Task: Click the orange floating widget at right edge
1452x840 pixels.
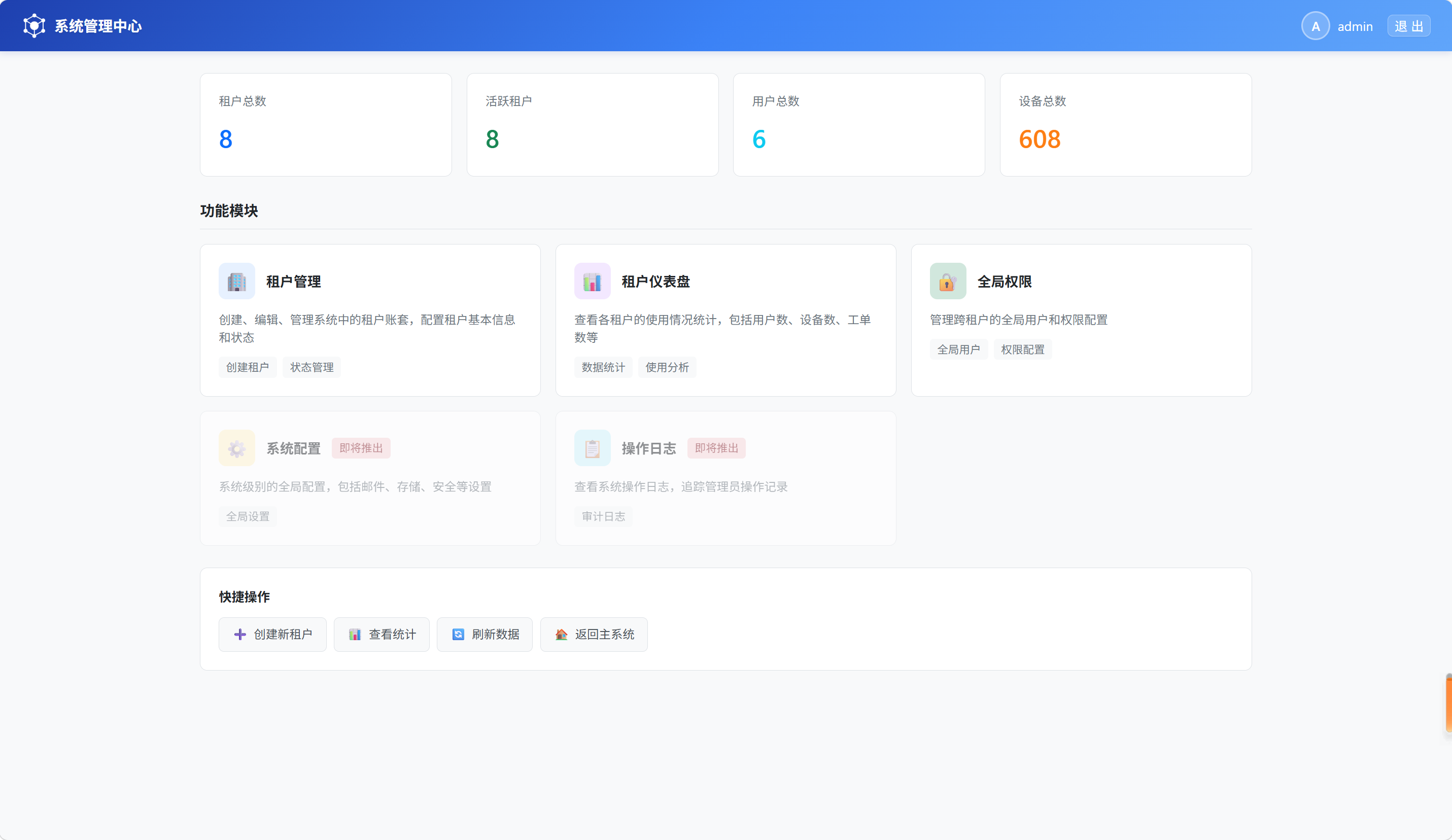Action: tap(1448, 704)
